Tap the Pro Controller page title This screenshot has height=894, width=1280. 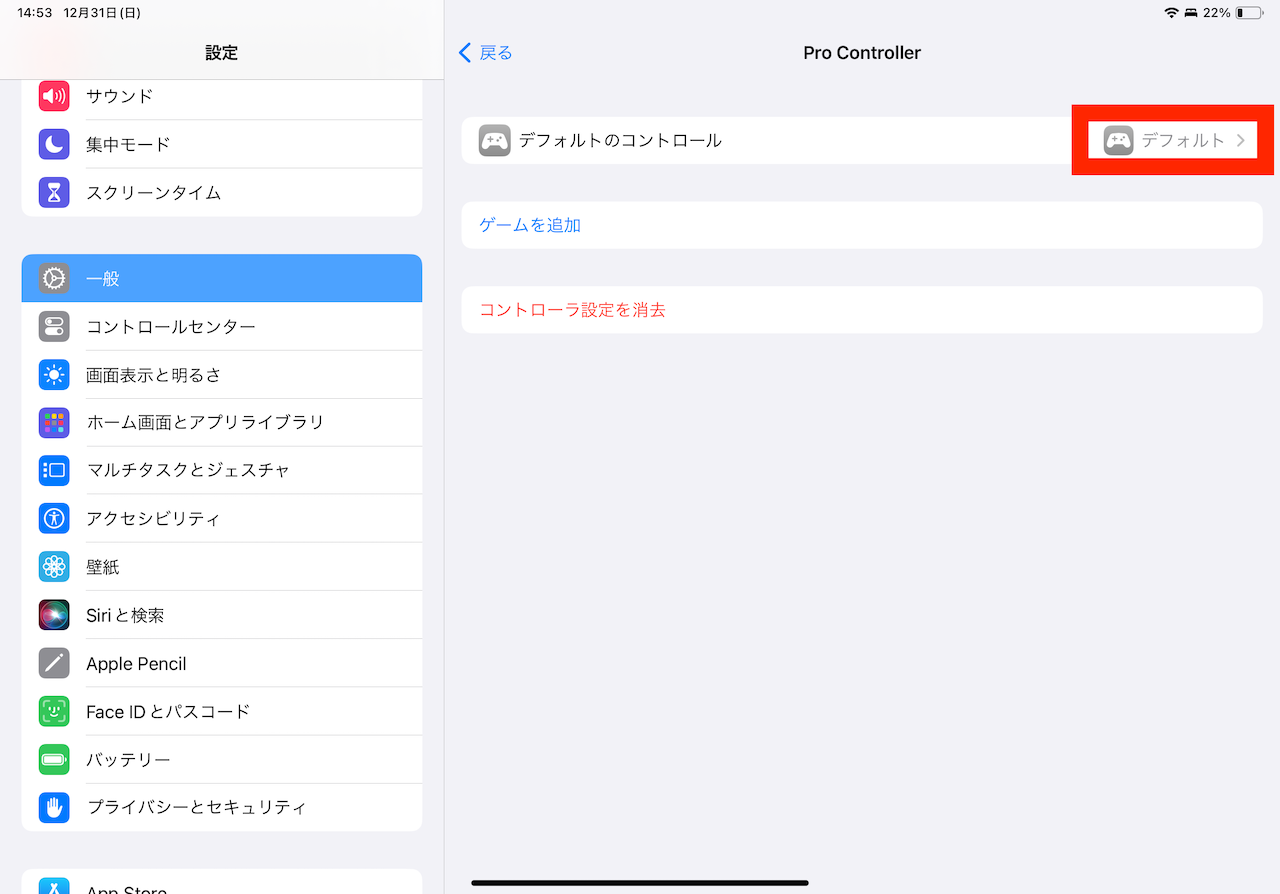tap(862, 53)
